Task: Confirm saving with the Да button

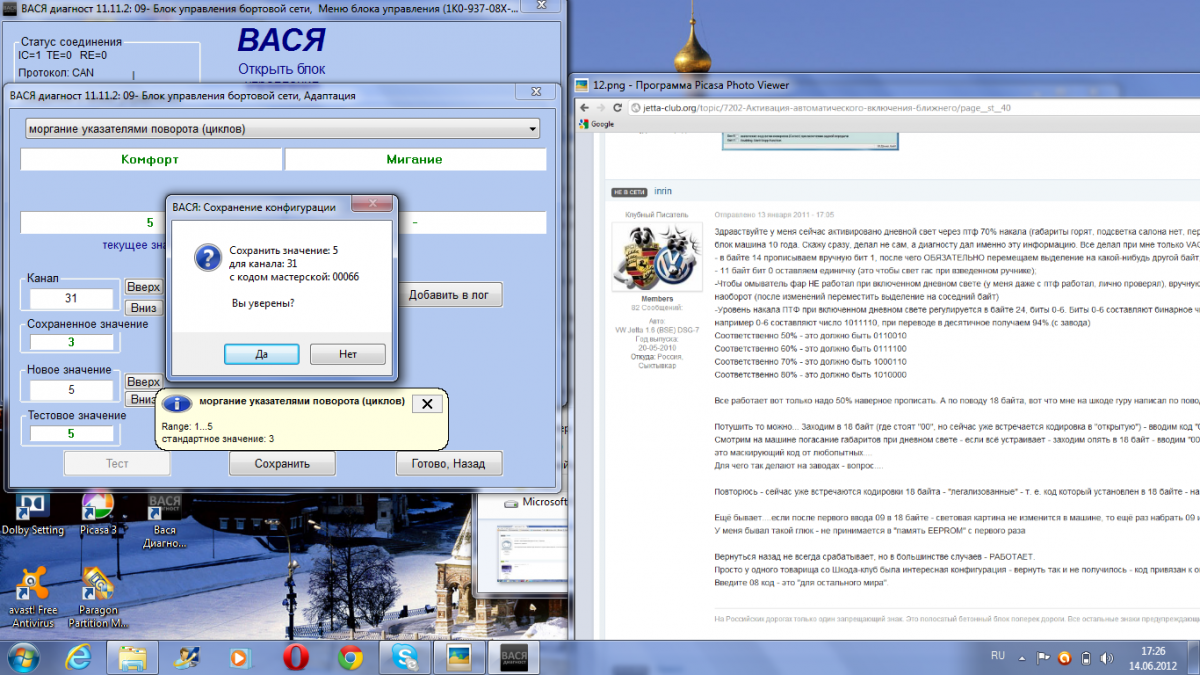Action: pyautogui.click(x=261, y=354)
